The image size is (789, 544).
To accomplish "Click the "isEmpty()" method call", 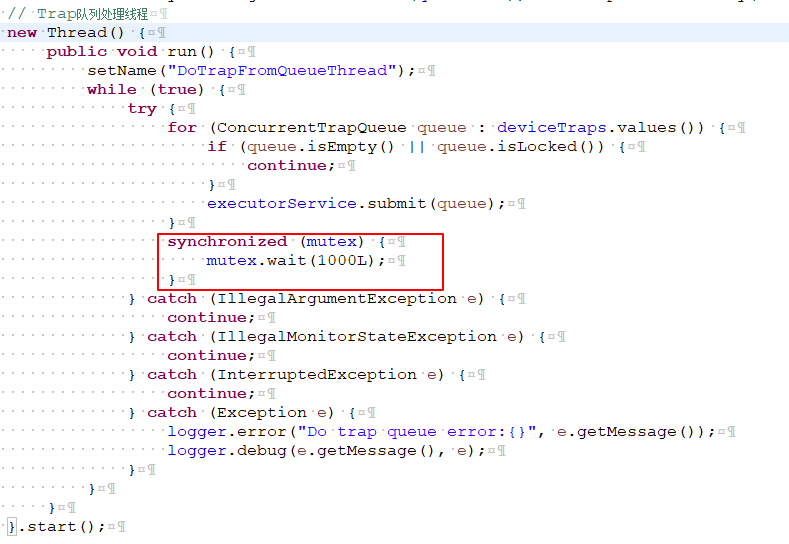I will pyautogui.click(x=351, y=146).
